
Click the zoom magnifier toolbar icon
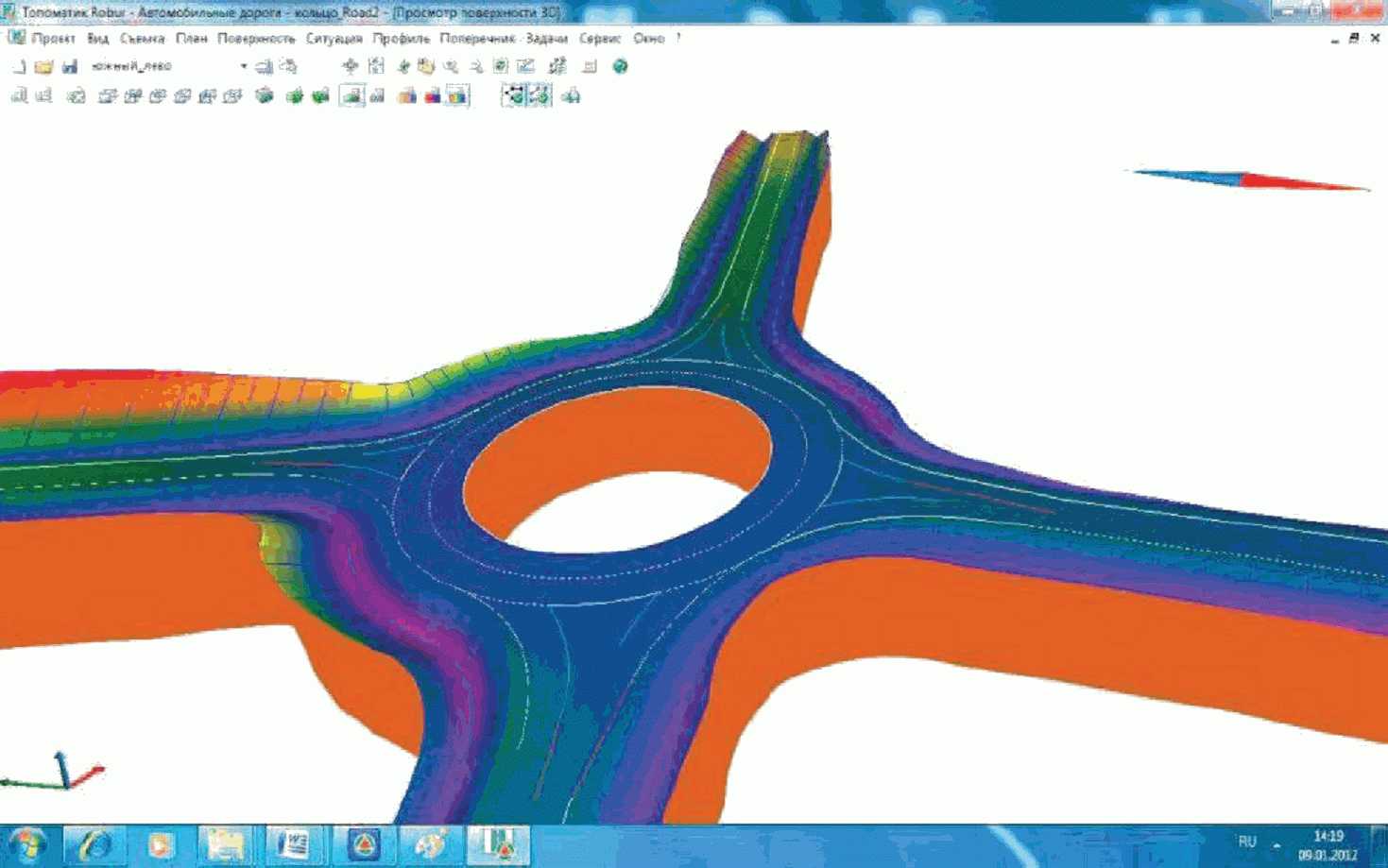click(451, 66)
